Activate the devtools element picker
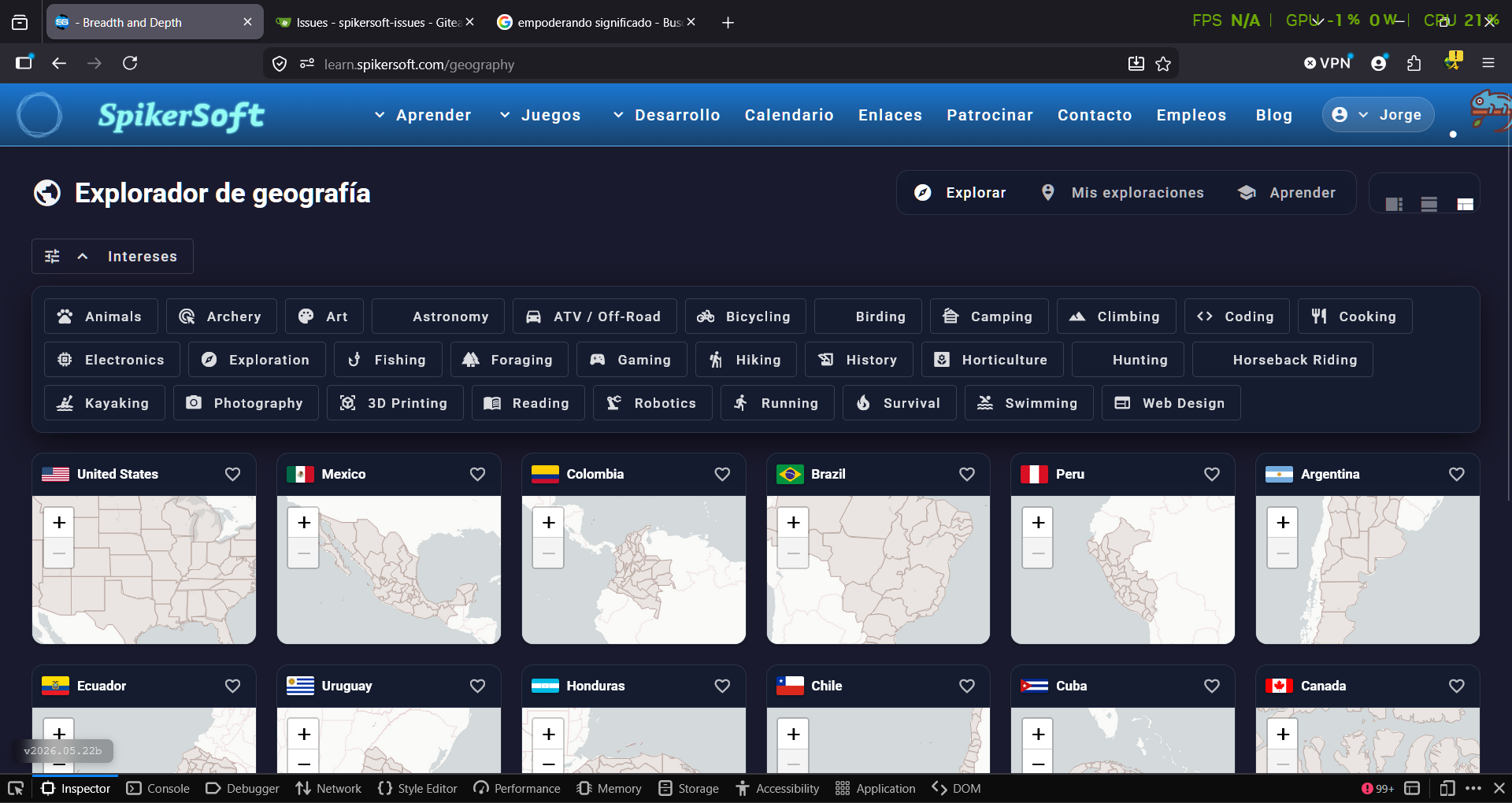This screenshot has height=803, width=1512. tap(16, 788)
